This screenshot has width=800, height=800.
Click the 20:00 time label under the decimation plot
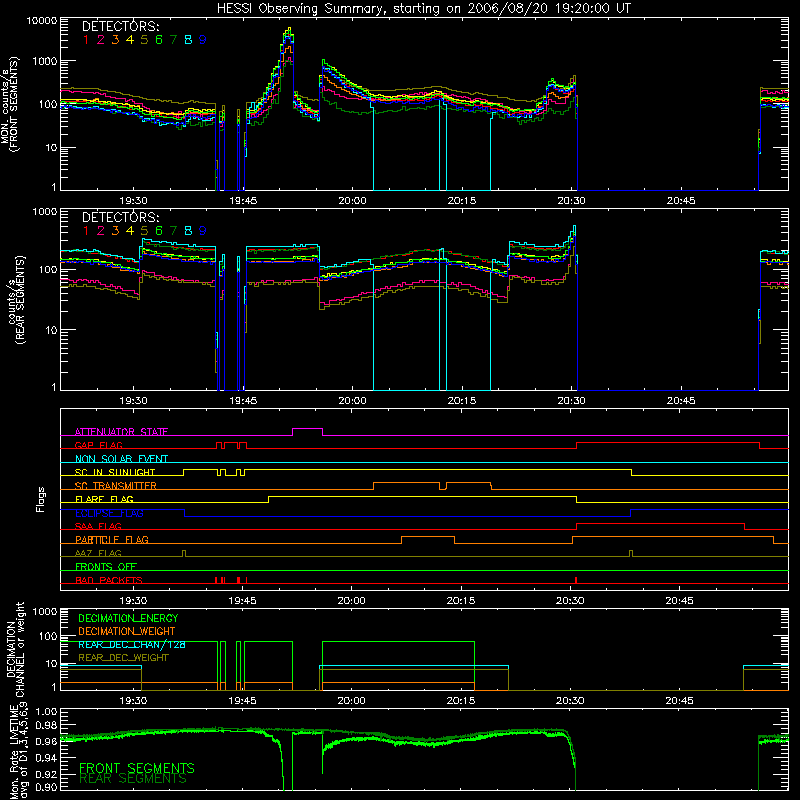point(352,701)
